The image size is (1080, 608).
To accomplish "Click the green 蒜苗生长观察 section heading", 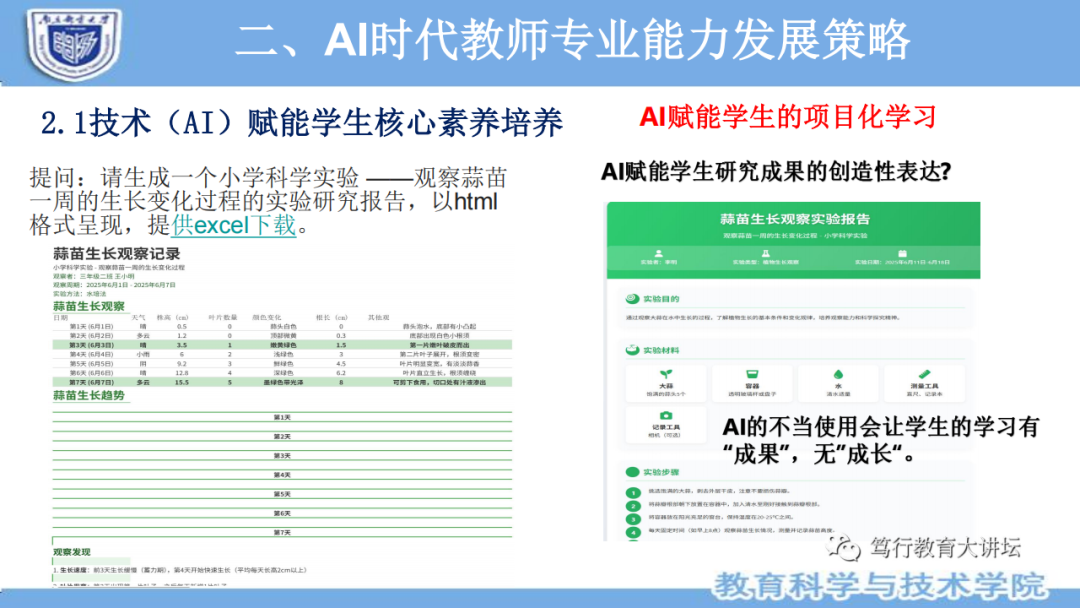I will click(89, 306).
